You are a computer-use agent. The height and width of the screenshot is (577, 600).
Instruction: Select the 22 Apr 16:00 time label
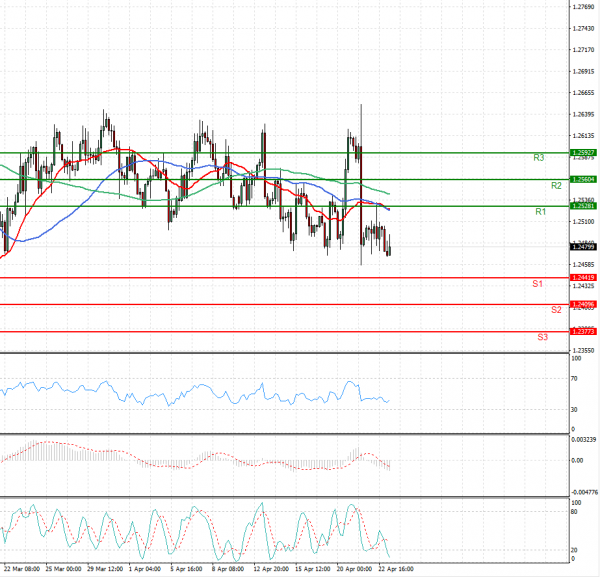pos(396,569)
